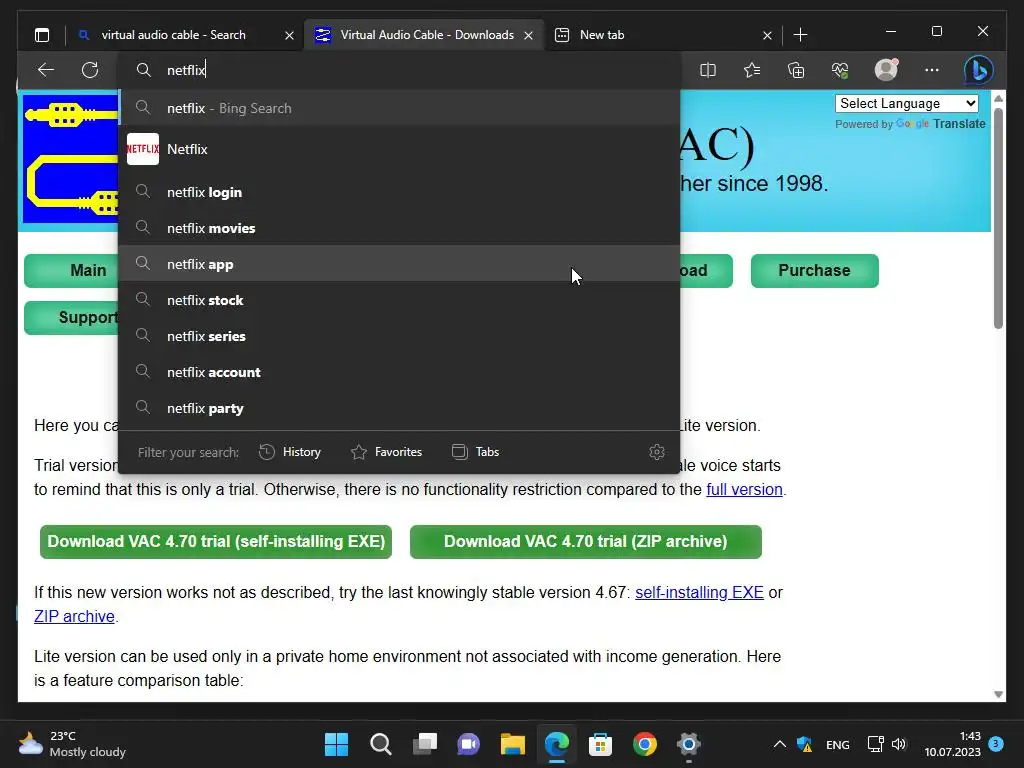Open the Favorites star icon in toolbar
Viewport: 1024px width, 768px height.
(x=752, y=70)
